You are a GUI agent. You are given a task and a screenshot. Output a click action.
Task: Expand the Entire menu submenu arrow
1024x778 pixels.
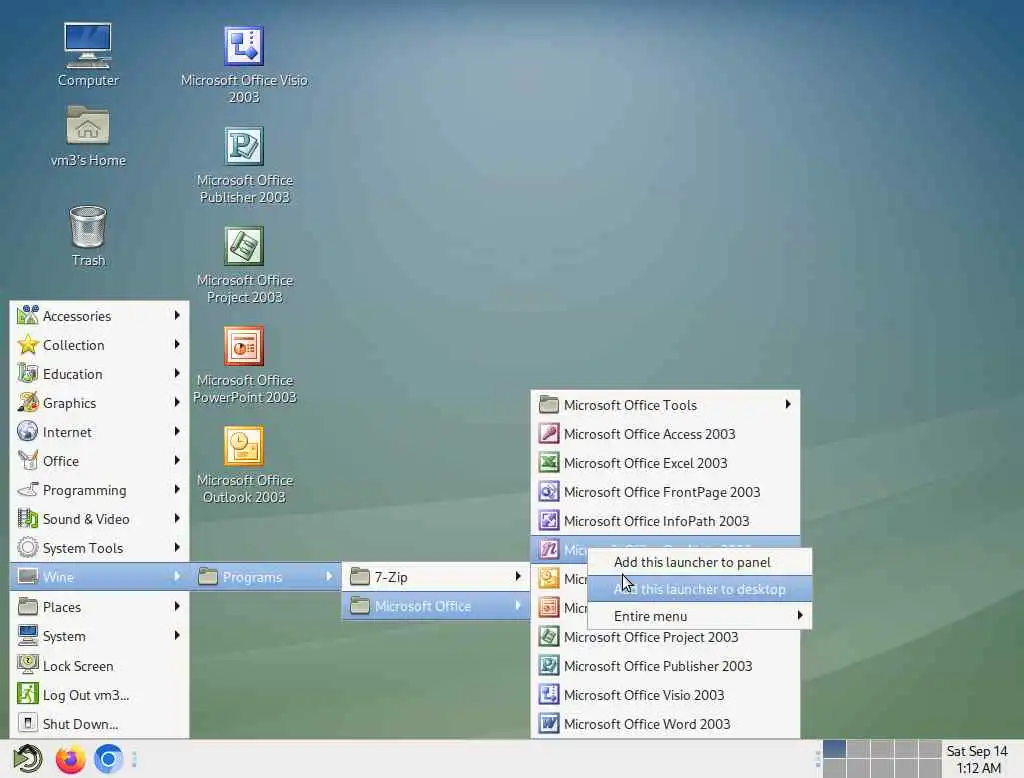(800, 615)
